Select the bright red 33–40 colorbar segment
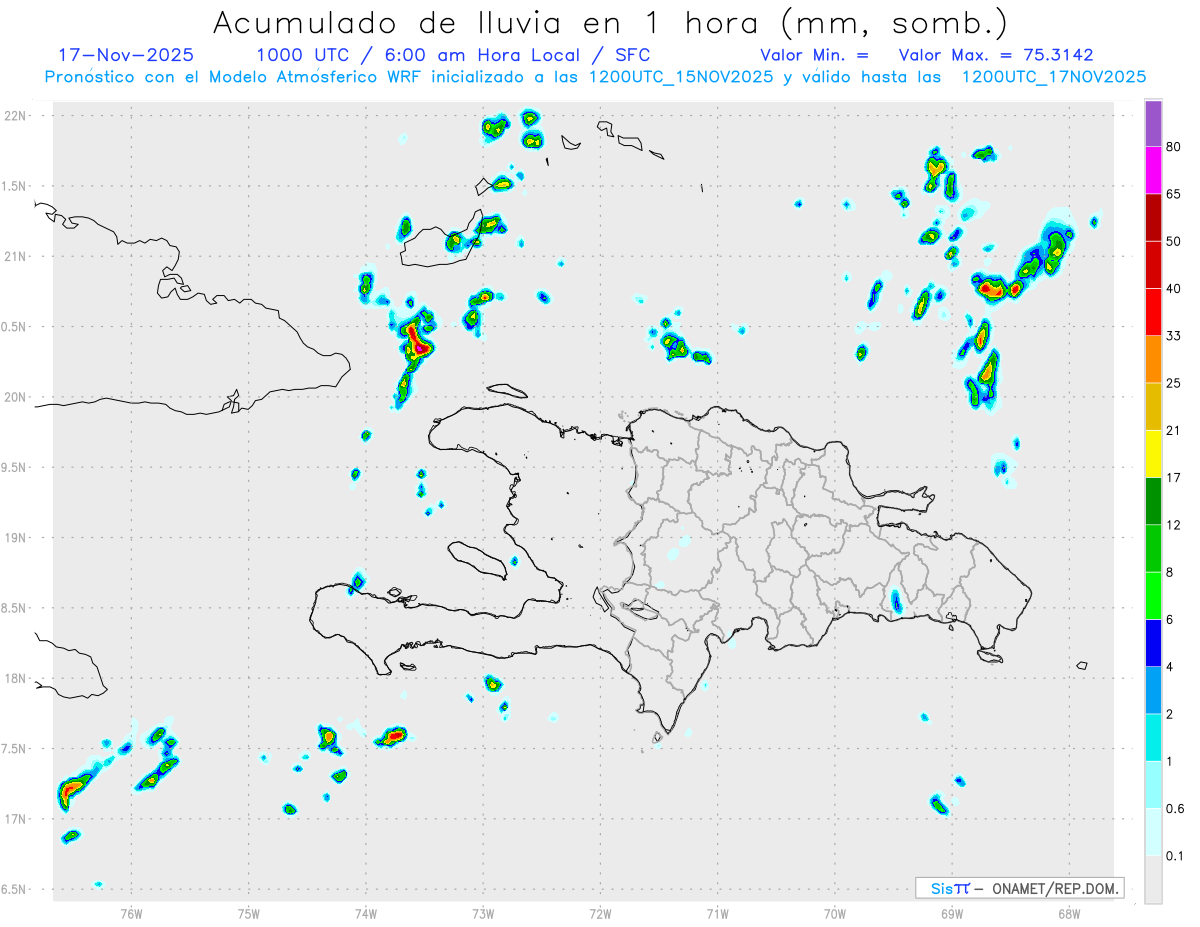 click(1153, 312)
